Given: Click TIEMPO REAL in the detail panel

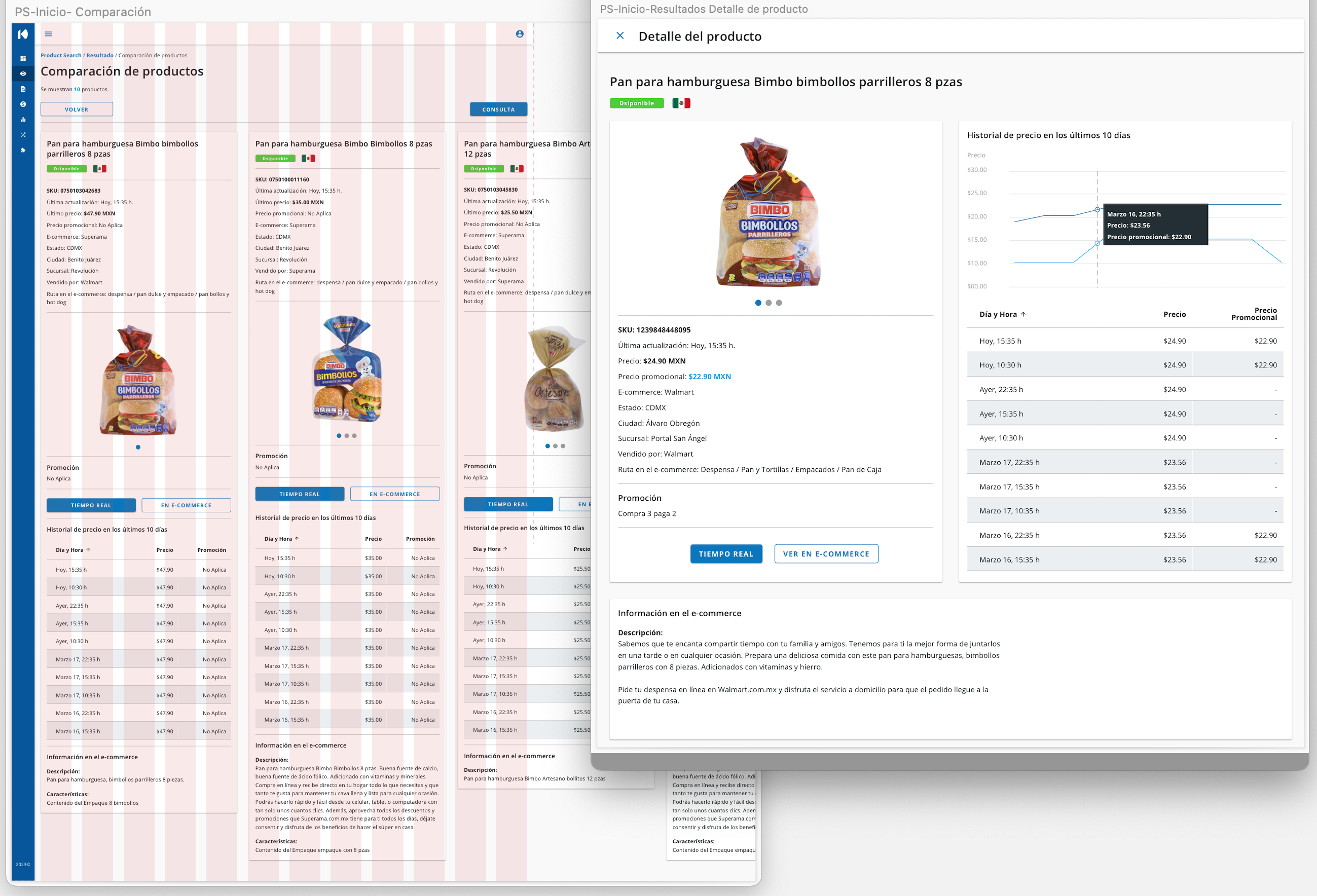Looking at the screenshot, I should [x=726, y=554].
